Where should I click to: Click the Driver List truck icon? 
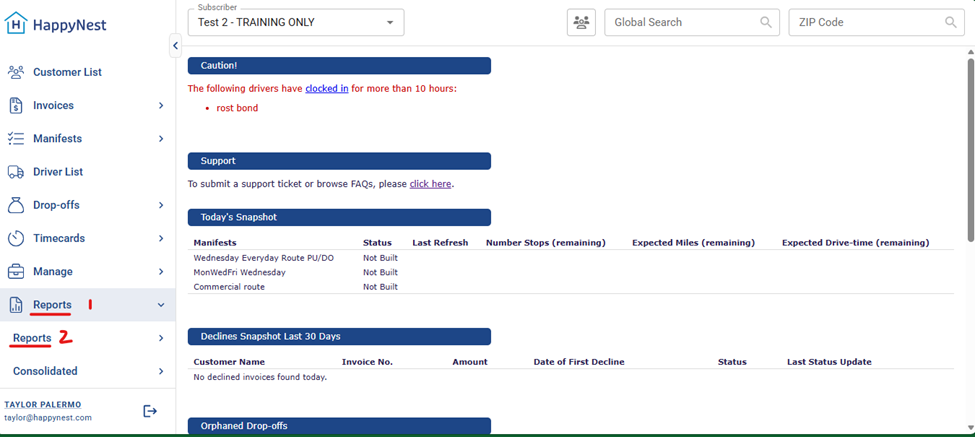[16, 172]
